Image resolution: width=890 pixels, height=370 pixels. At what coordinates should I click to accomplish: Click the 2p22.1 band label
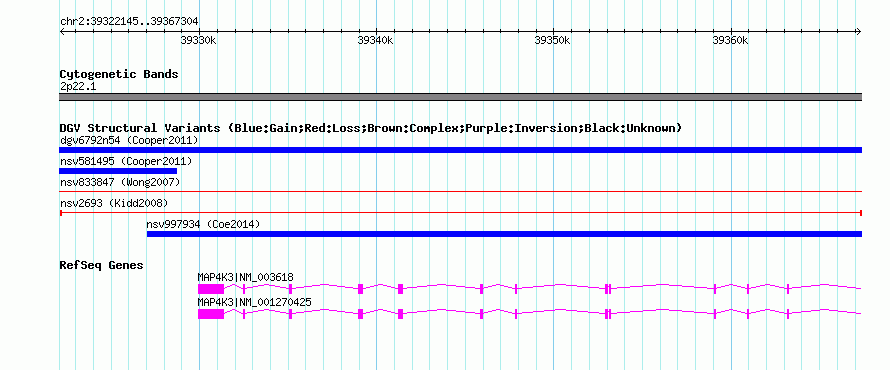[x=77, y=86]
